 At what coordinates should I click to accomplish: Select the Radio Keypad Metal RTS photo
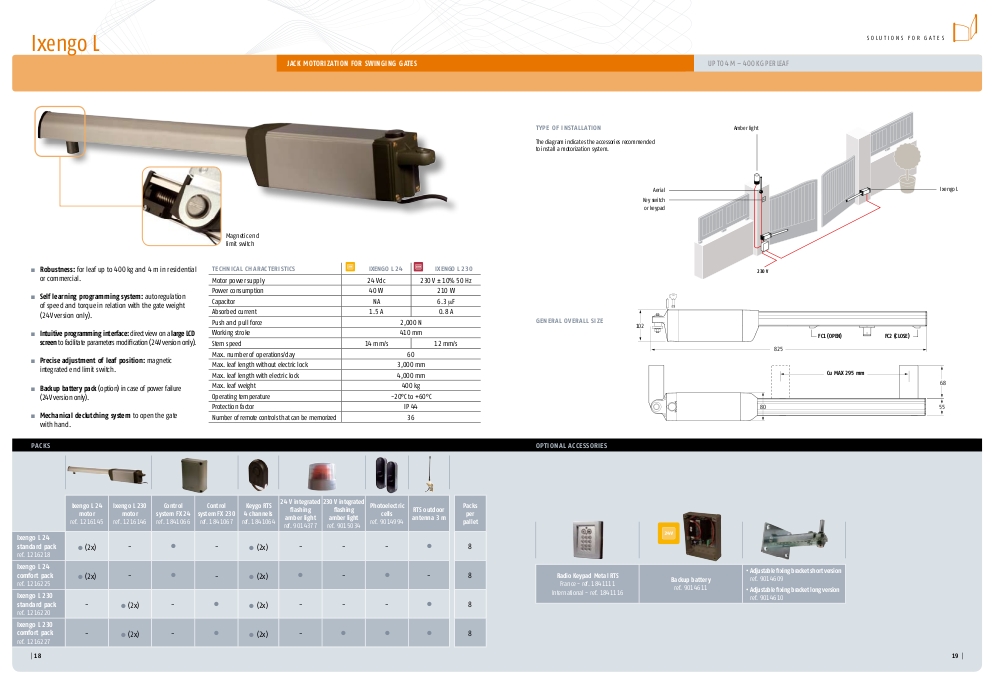588,540
